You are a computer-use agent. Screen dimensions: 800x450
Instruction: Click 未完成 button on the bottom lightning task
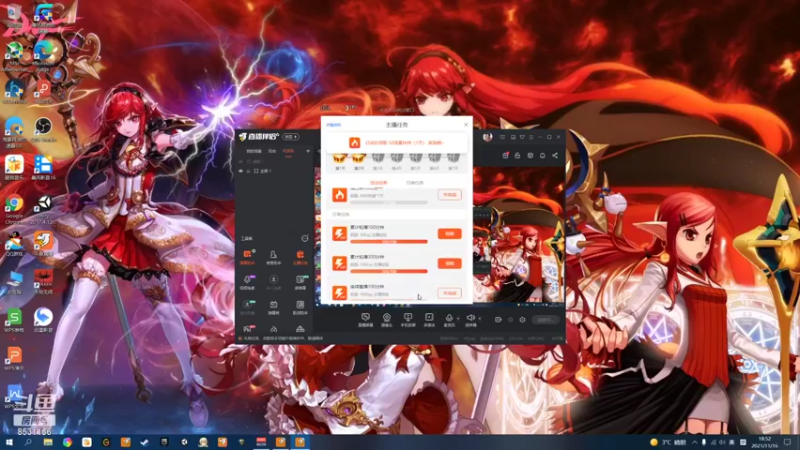pyautogui.click(x=449, y=293)
